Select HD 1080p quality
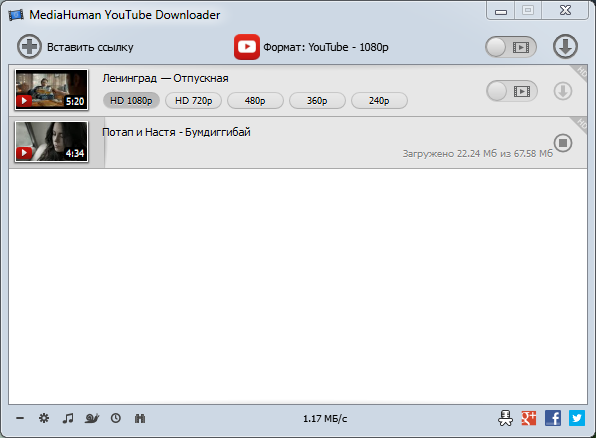 coord(131,101)
